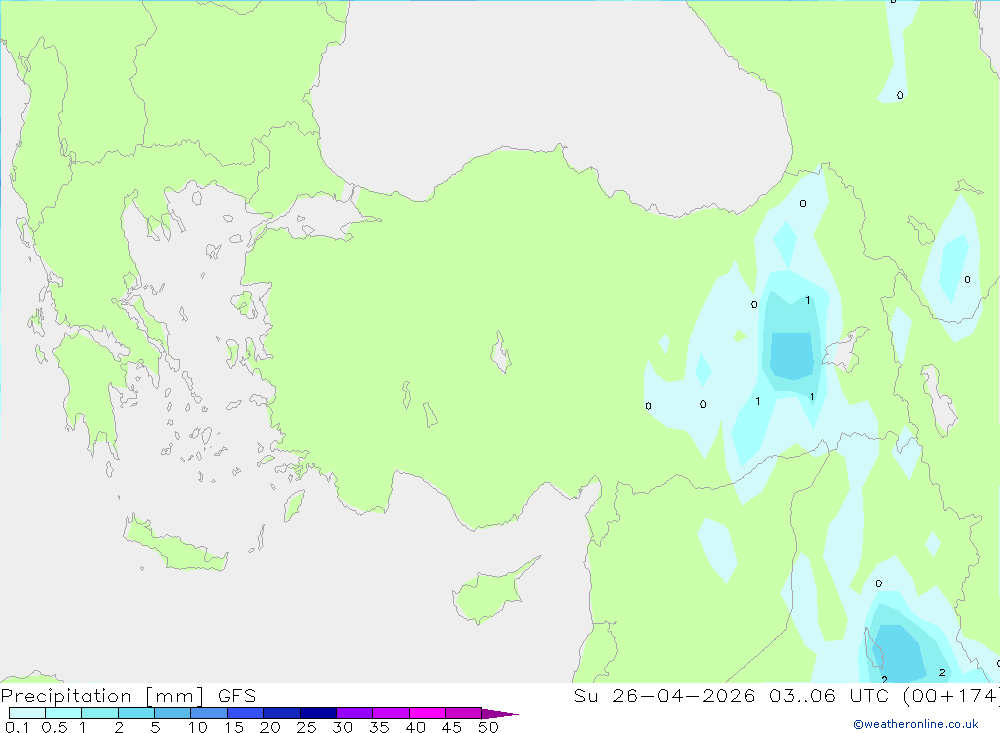Click the "GFS" model label

pyautogui.click(x=237, y=696)
